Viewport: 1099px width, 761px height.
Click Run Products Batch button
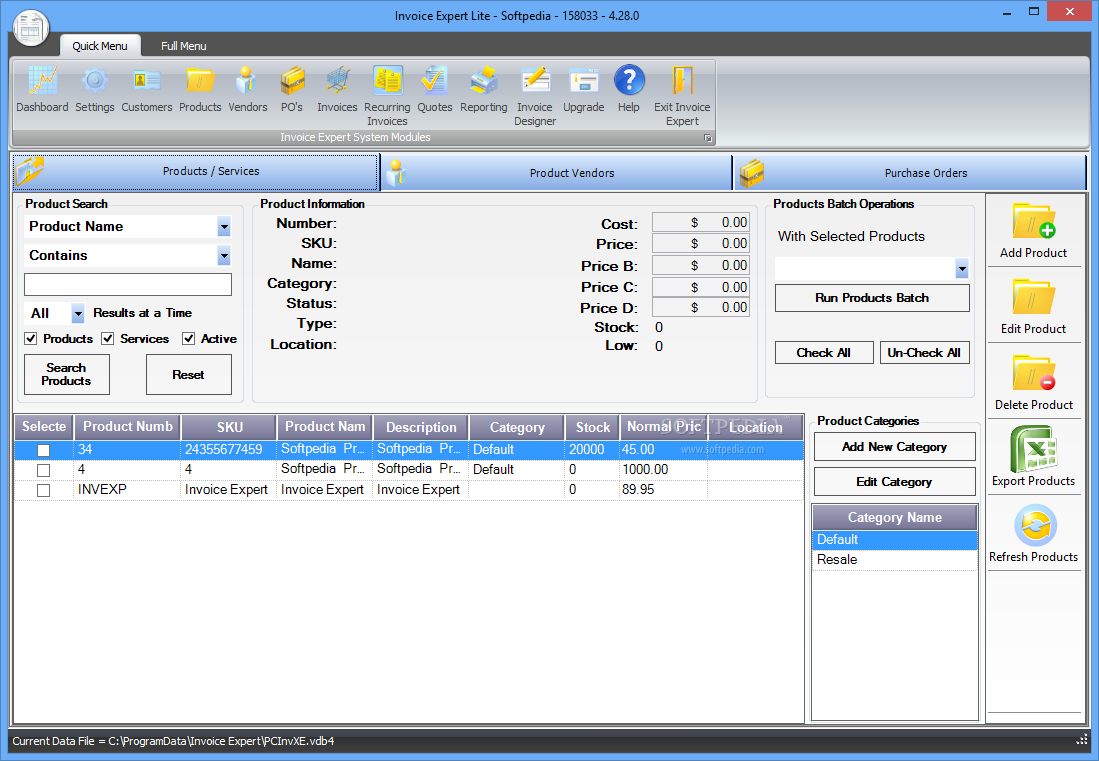872,298
